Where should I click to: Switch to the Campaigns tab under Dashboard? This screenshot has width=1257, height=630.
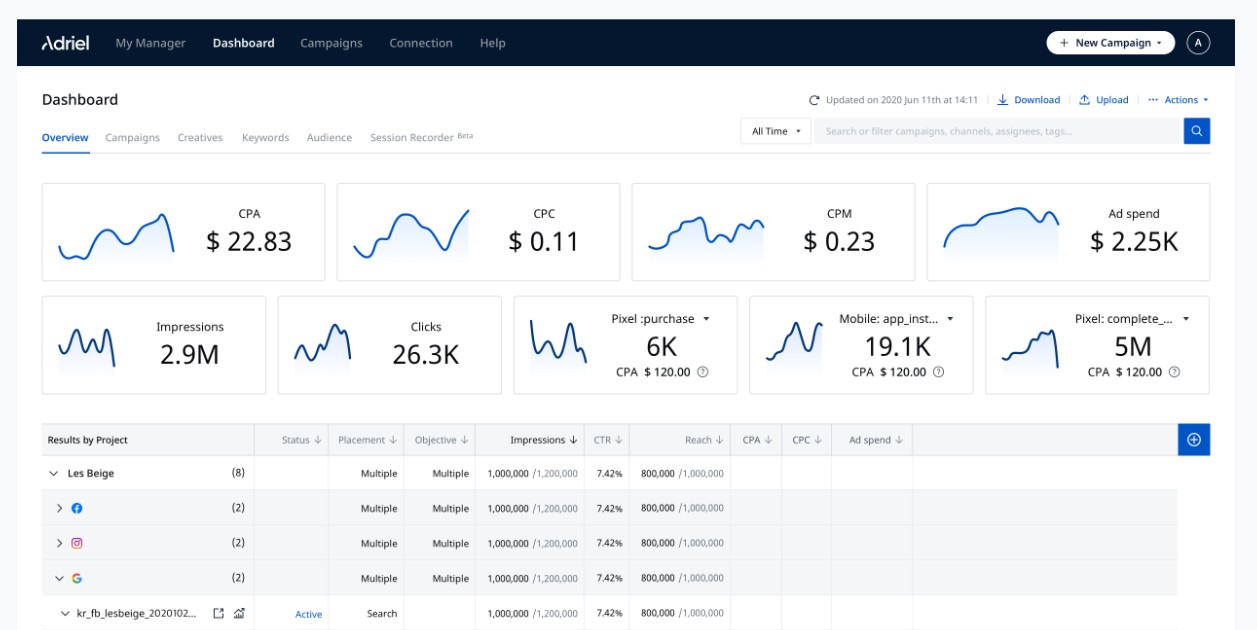click(132, 138)
